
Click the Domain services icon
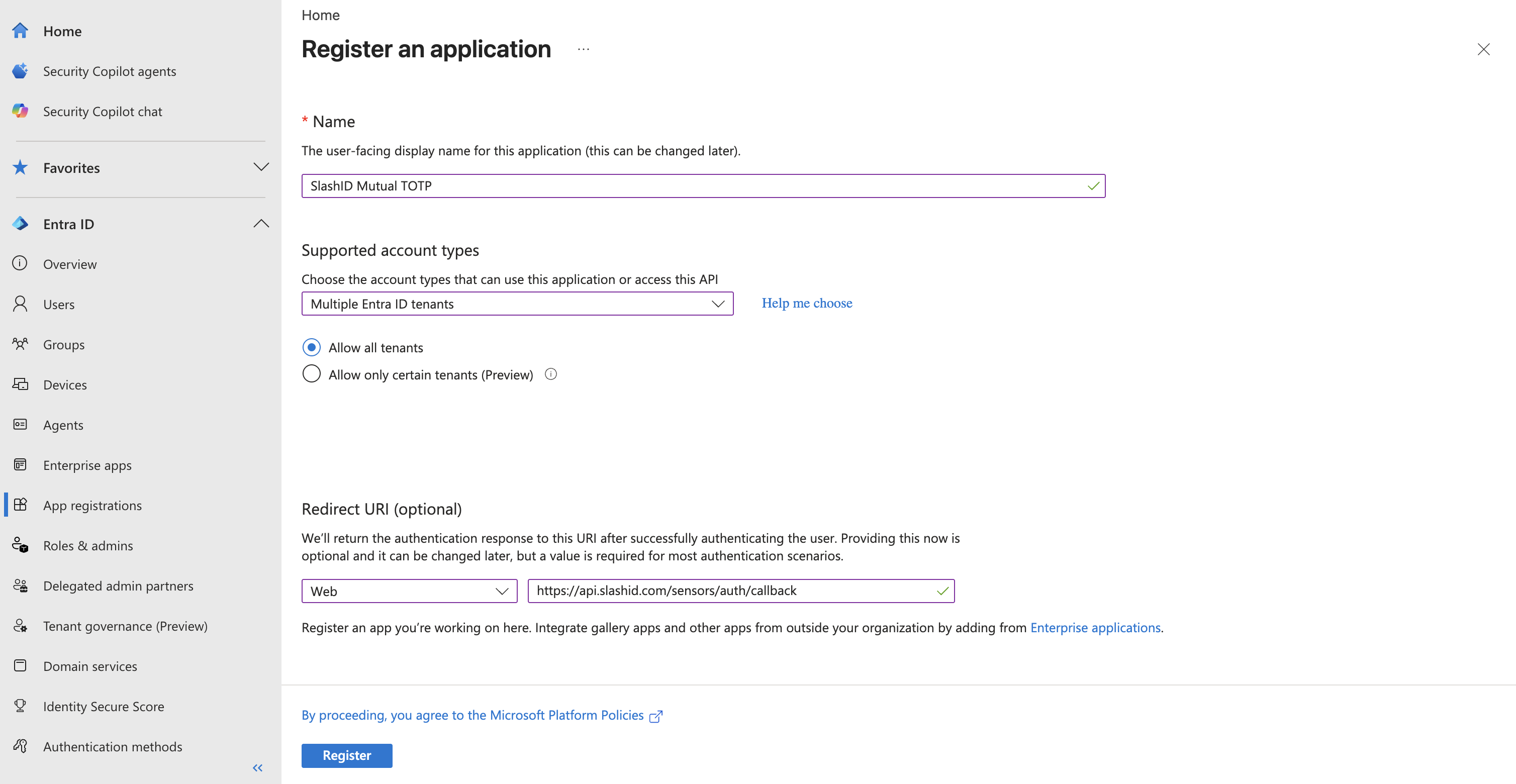pos(20,665)
